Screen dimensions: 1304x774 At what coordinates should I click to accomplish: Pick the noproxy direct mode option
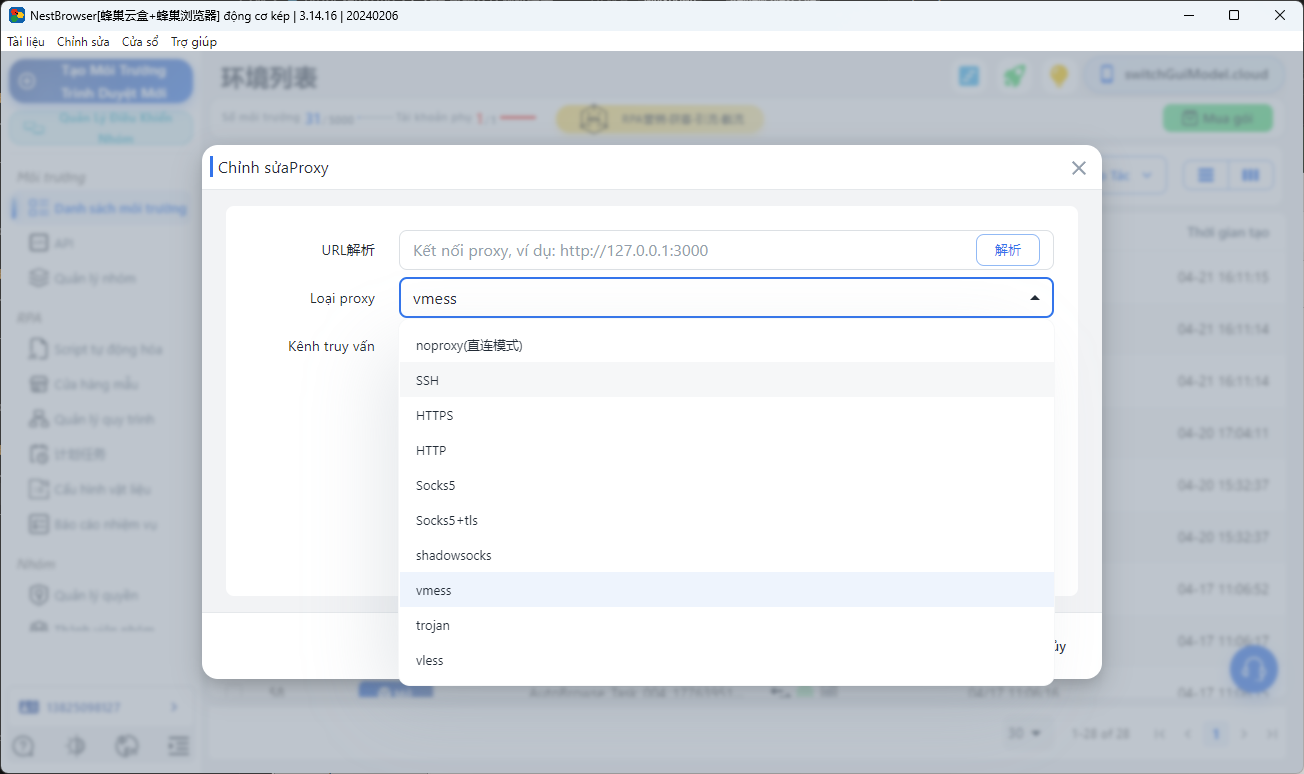(x=469, y=345)
